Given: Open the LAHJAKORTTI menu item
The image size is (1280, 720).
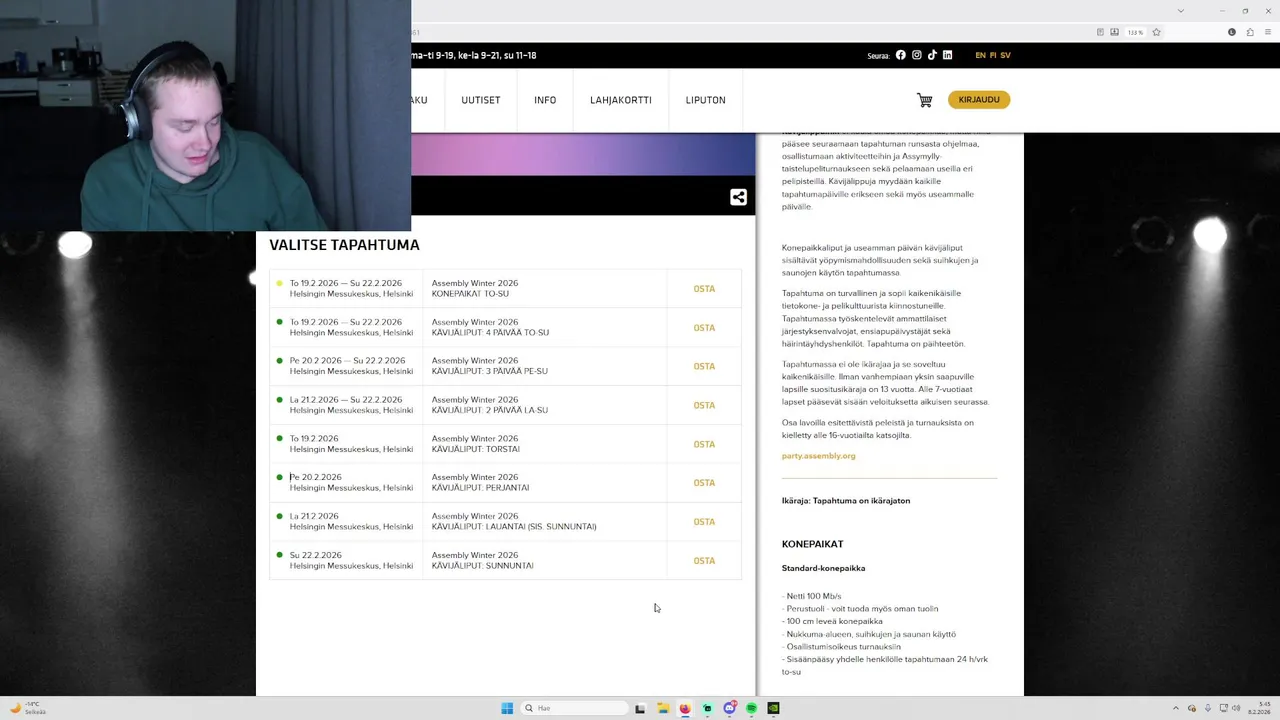Looking at the screenshot, I should [621, 100].
